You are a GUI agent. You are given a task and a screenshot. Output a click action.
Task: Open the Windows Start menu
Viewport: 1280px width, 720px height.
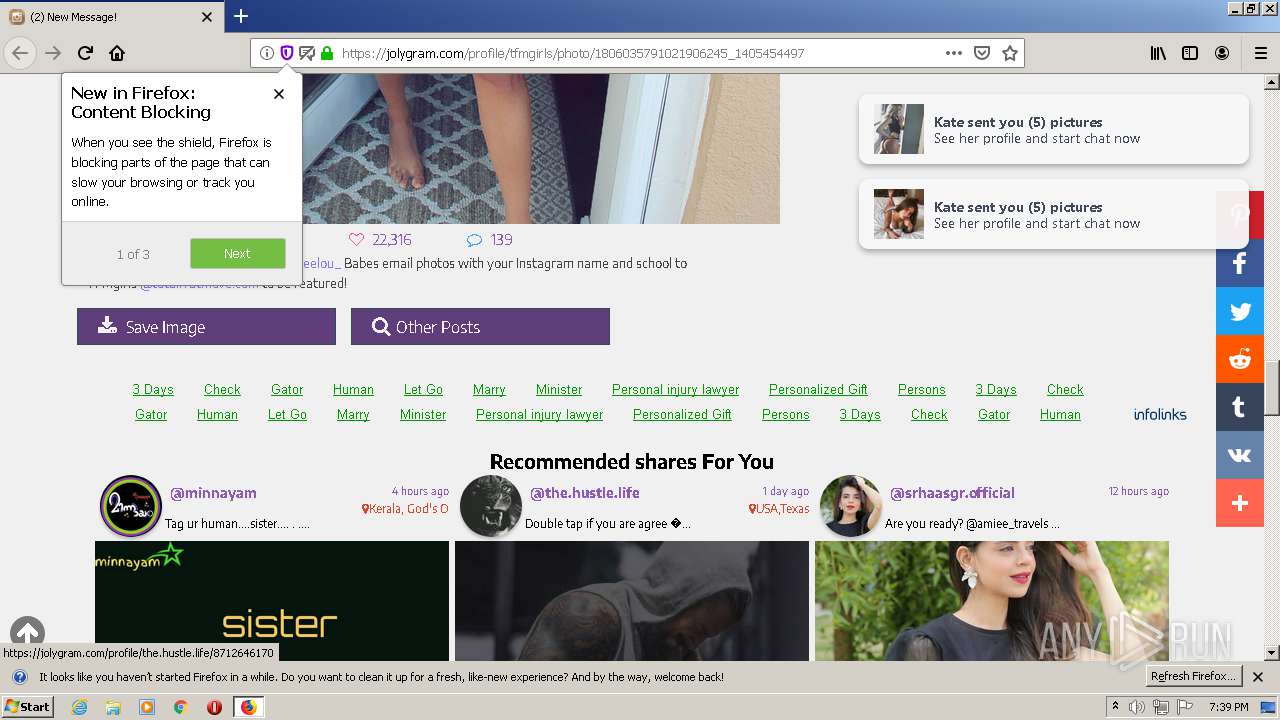[28, 706]
